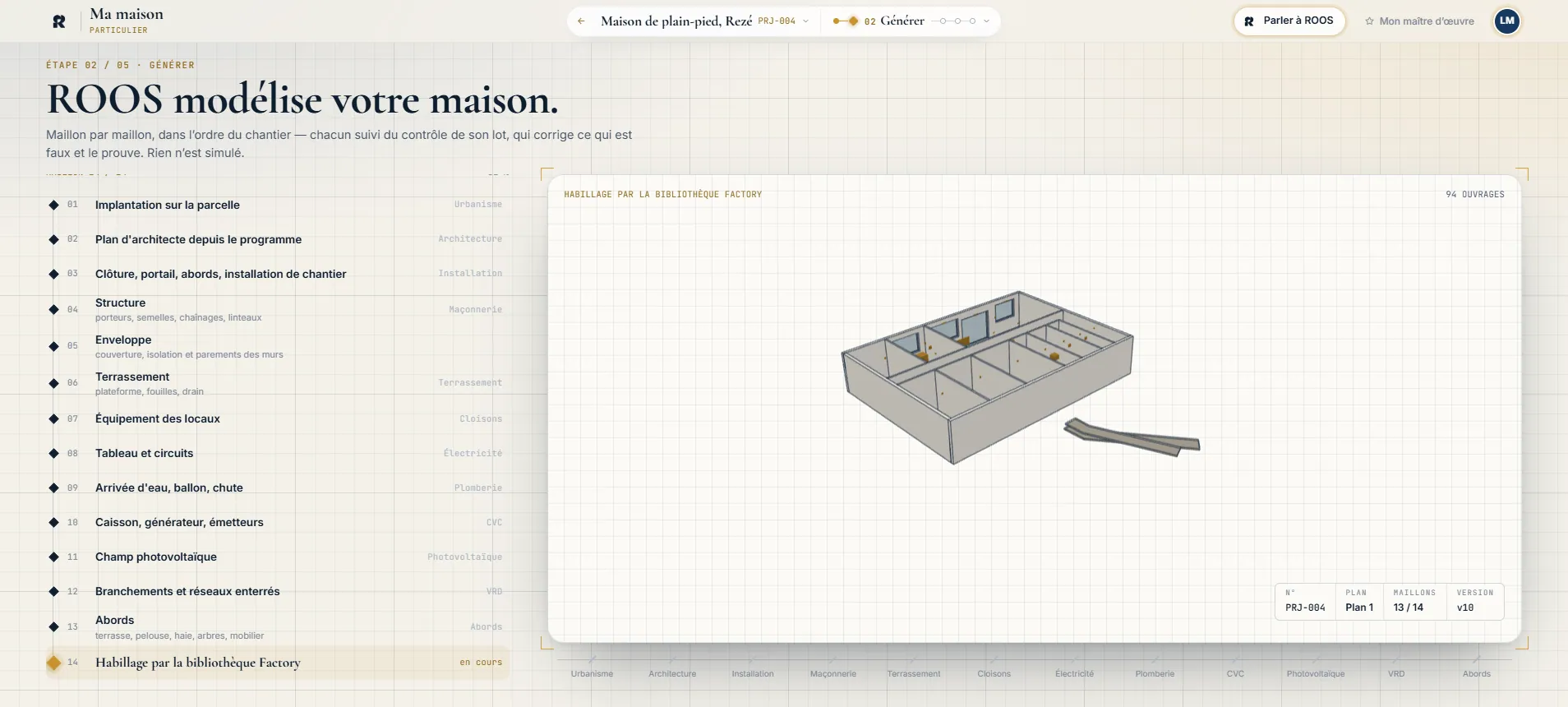Open the LM user avatar
This screenshot has width=1568, height=707.
(1506, 21)
